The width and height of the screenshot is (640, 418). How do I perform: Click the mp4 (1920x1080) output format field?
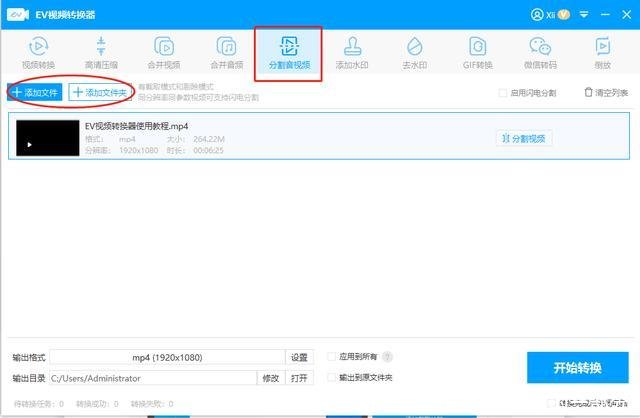tap(167, 357)
